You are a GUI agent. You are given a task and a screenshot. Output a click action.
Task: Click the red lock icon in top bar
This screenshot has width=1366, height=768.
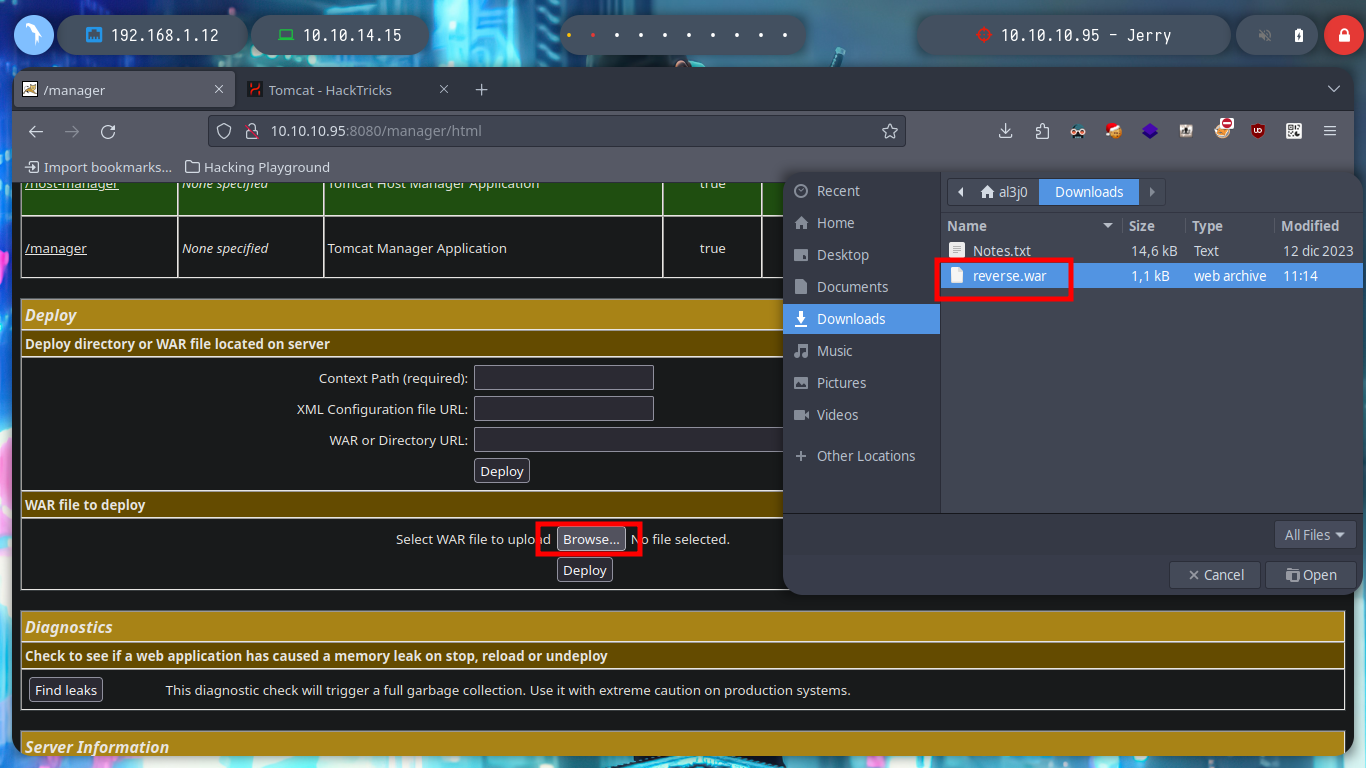(1342, 35)
